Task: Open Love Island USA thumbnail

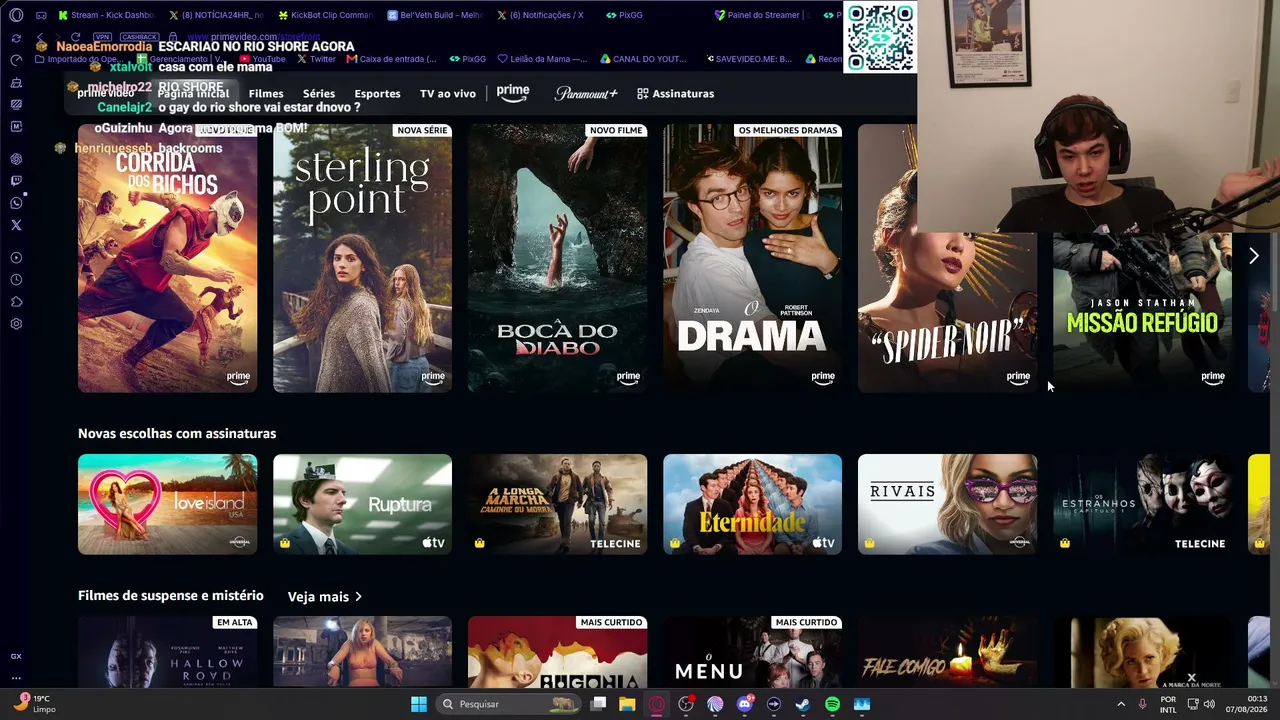Action: click(167, 504)
